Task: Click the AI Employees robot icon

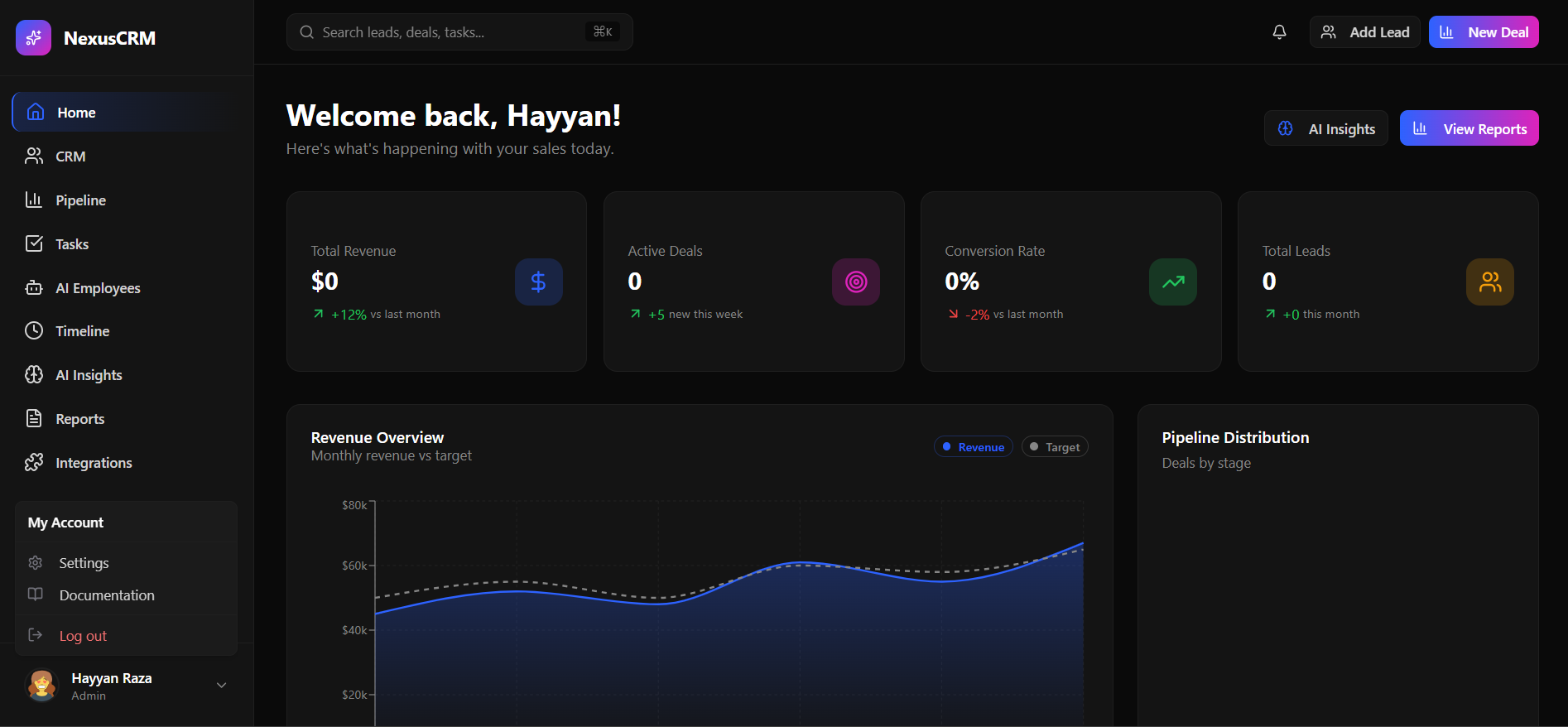Action: pos(34,287)
